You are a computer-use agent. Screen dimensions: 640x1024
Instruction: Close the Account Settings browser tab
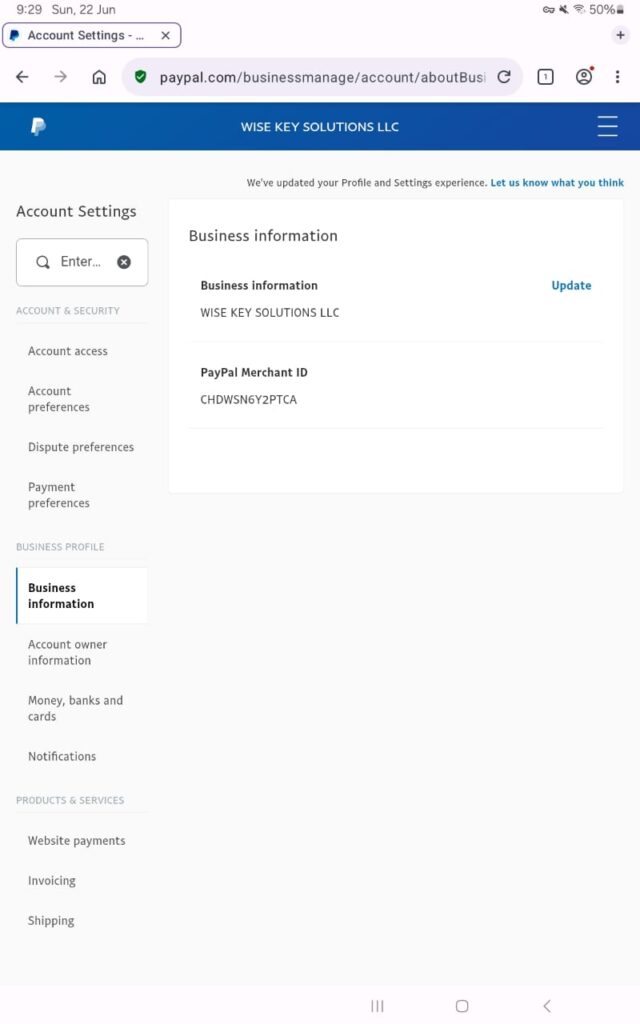tap(166, 35)
